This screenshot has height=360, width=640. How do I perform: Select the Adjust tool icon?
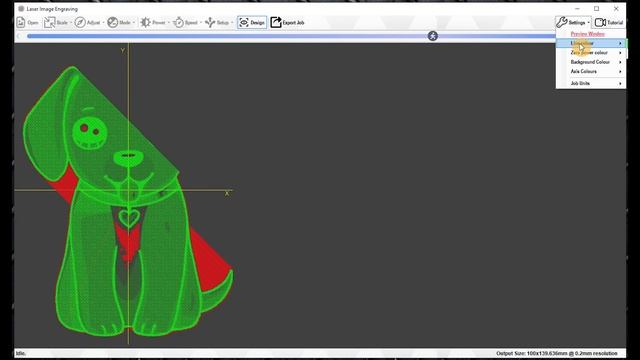(80, 22)
